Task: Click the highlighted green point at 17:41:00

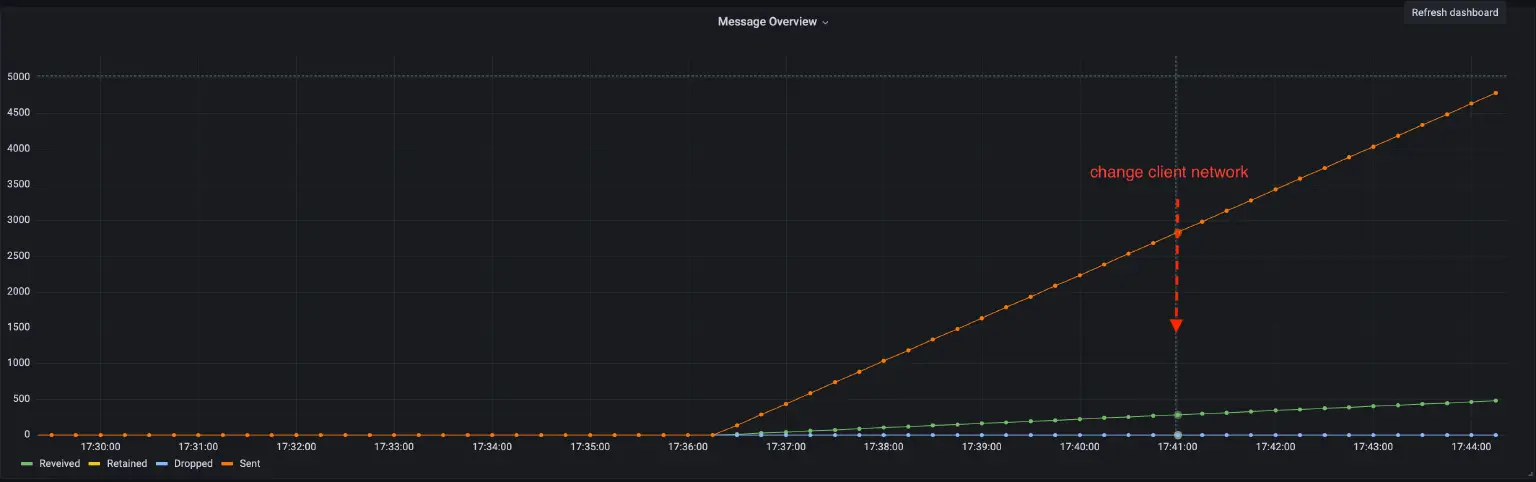Action: coord(1177,415)
